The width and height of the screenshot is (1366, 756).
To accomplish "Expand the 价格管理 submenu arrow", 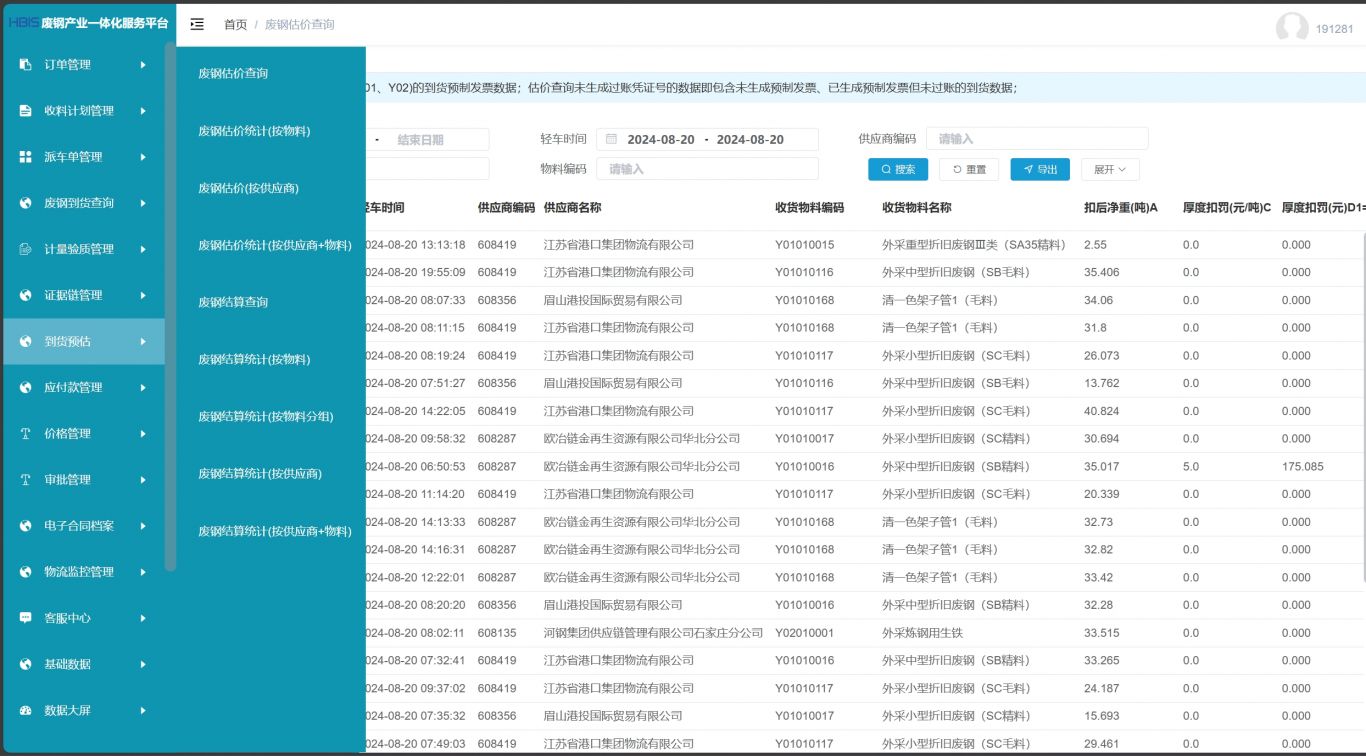I will click(143, 434).
